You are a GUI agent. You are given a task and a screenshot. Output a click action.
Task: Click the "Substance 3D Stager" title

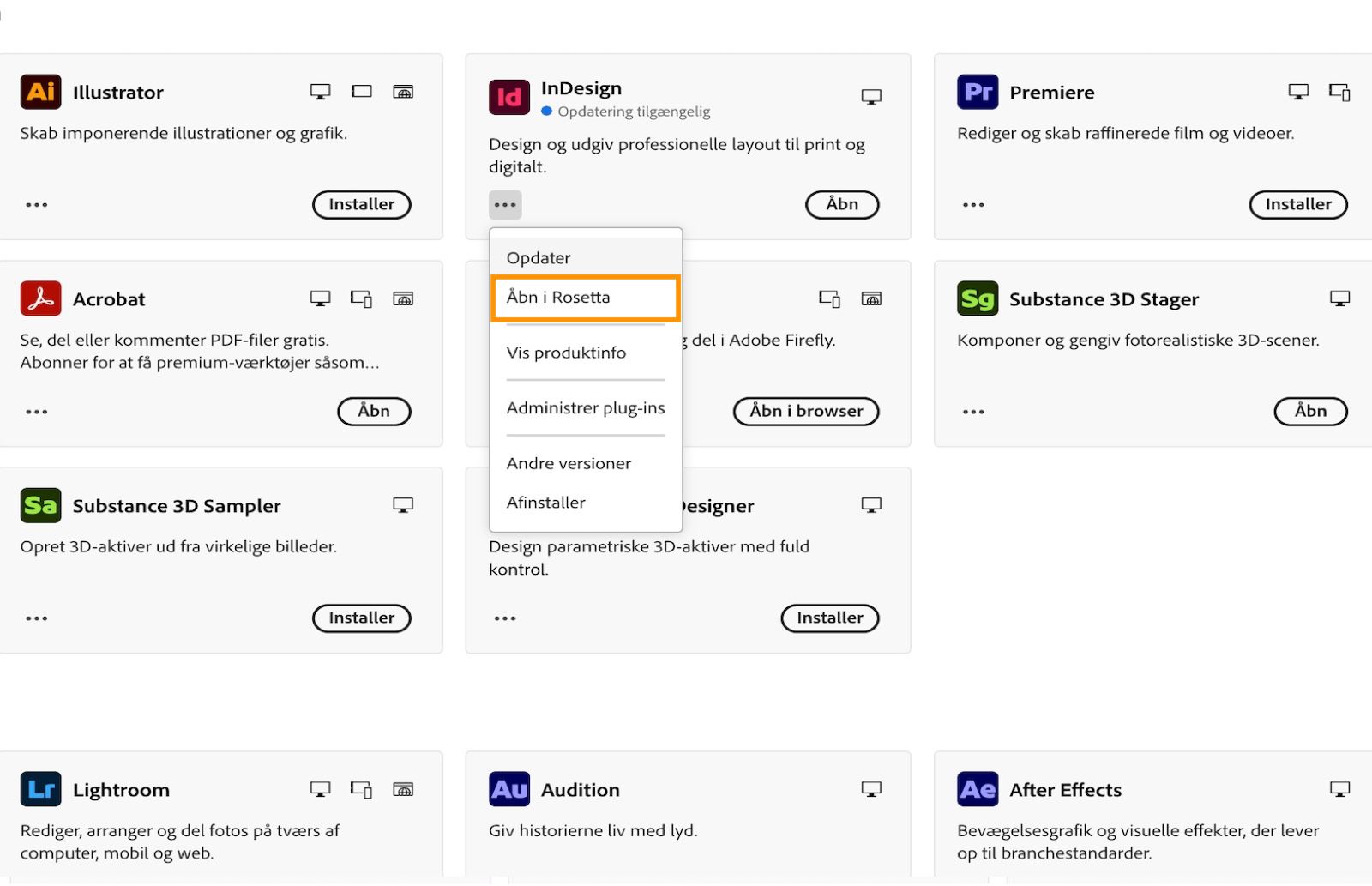[x=1104, y=298]
